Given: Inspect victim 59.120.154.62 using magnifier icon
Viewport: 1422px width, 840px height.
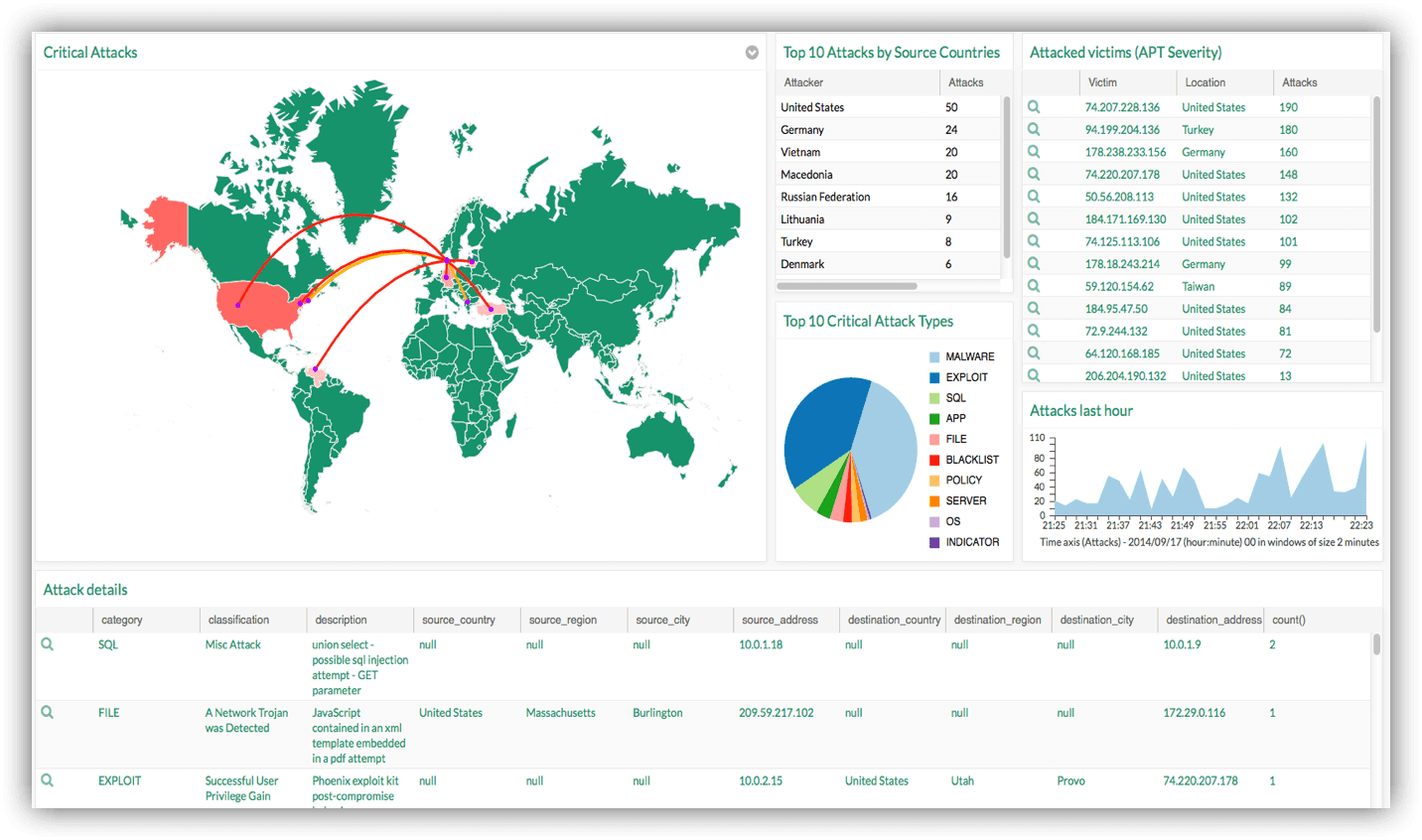Looking at the screenshot, I should point(1034,286).
